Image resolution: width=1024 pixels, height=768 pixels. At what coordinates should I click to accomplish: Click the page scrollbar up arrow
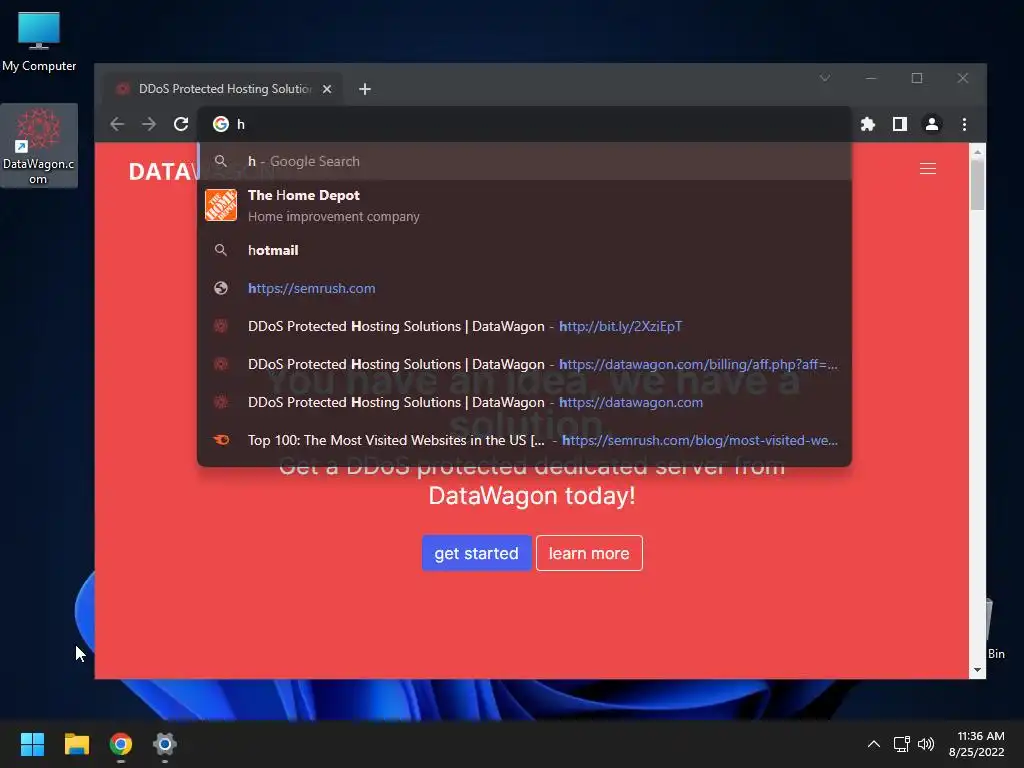[x=977, y=152]
